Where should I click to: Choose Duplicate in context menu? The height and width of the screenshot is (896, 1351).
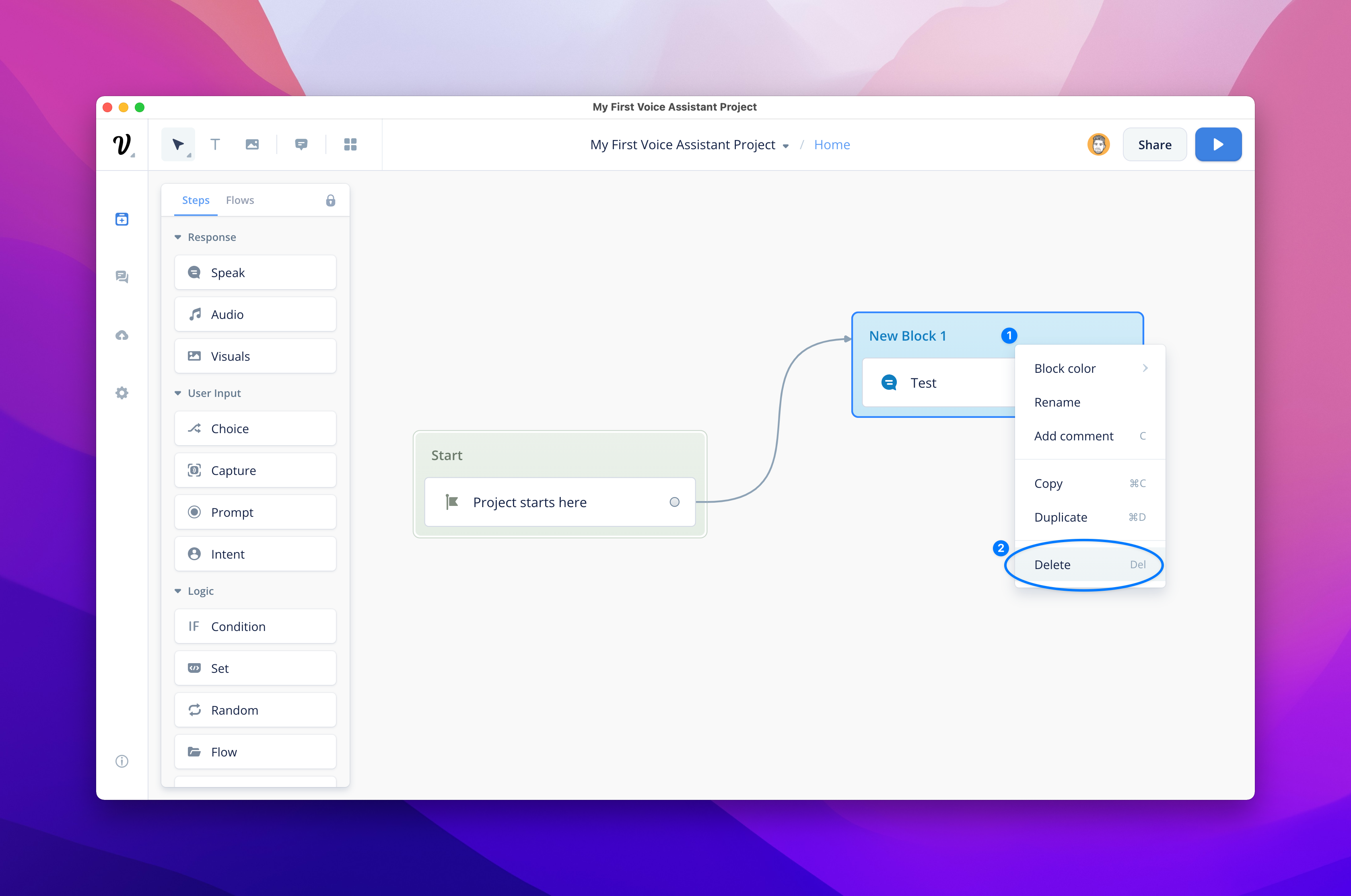coord(1090,517)
